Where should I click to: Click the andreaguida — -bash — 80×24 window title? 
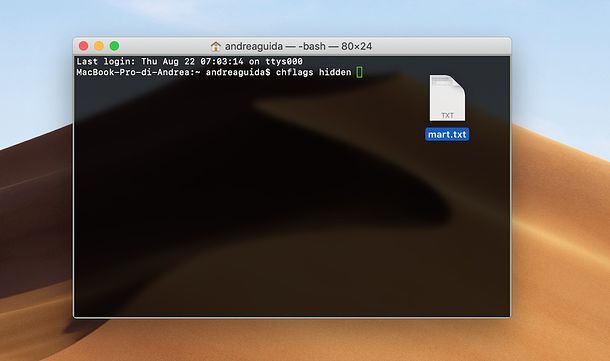298,46
